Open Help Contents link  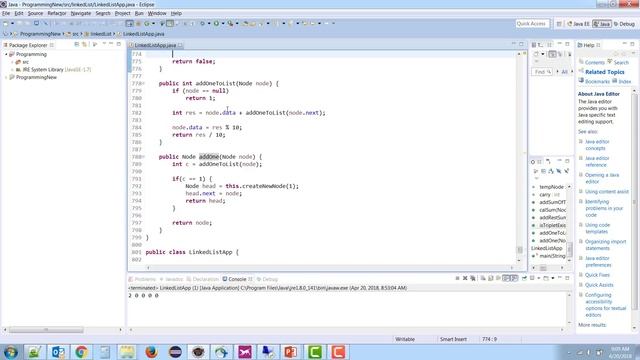(594, 63)
